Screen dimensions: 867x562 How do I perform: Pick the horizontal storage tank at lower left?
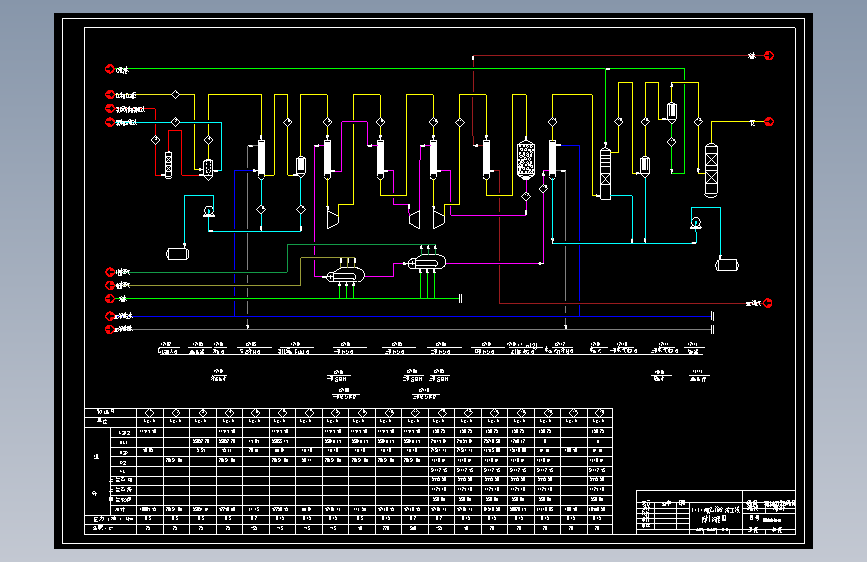[x=177, y=254]
